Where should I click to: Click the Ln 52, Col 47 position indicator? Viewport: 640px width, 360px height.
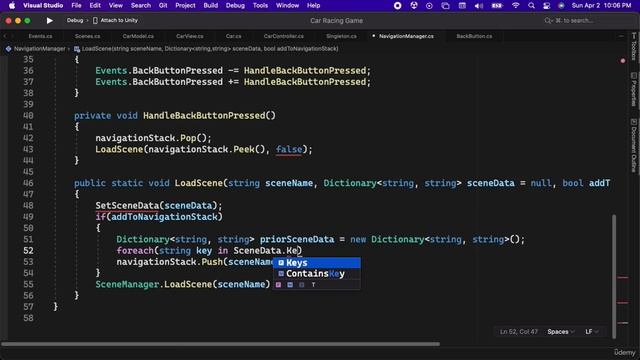coord(518,332)
